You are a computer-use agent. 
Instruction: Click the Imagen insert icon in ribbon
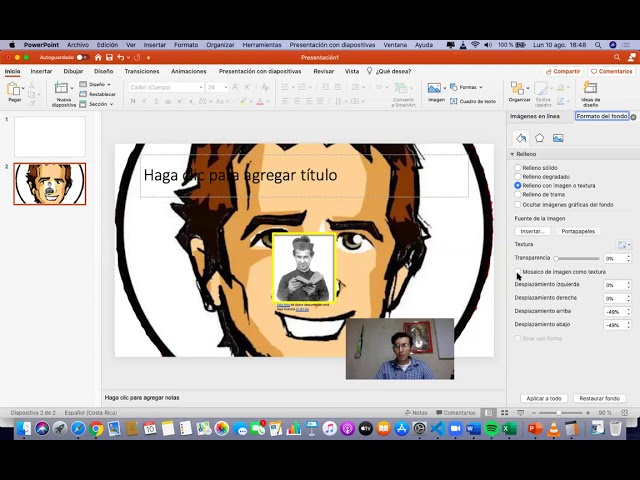click(436, 89)
